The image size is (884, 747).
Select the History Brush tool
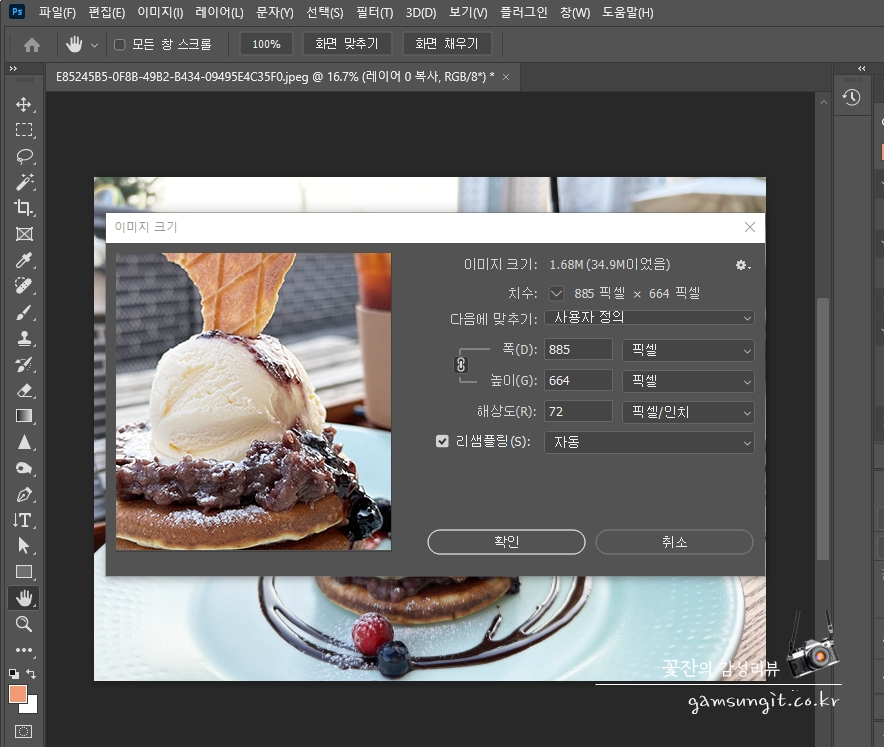point(24,364)
